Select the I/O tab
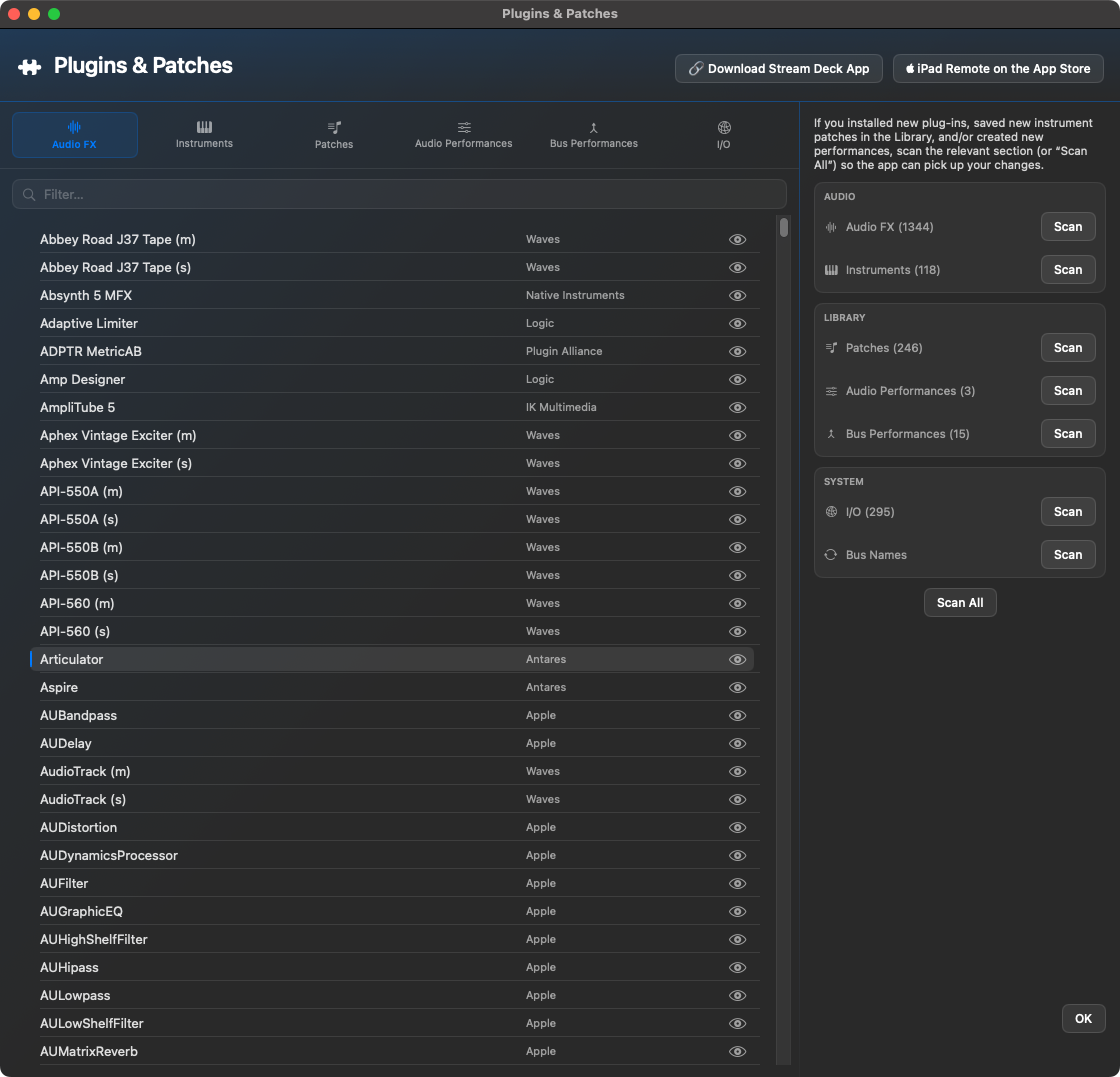Viewport: 1120px width, 1077px height. click(x=724, y=135)
